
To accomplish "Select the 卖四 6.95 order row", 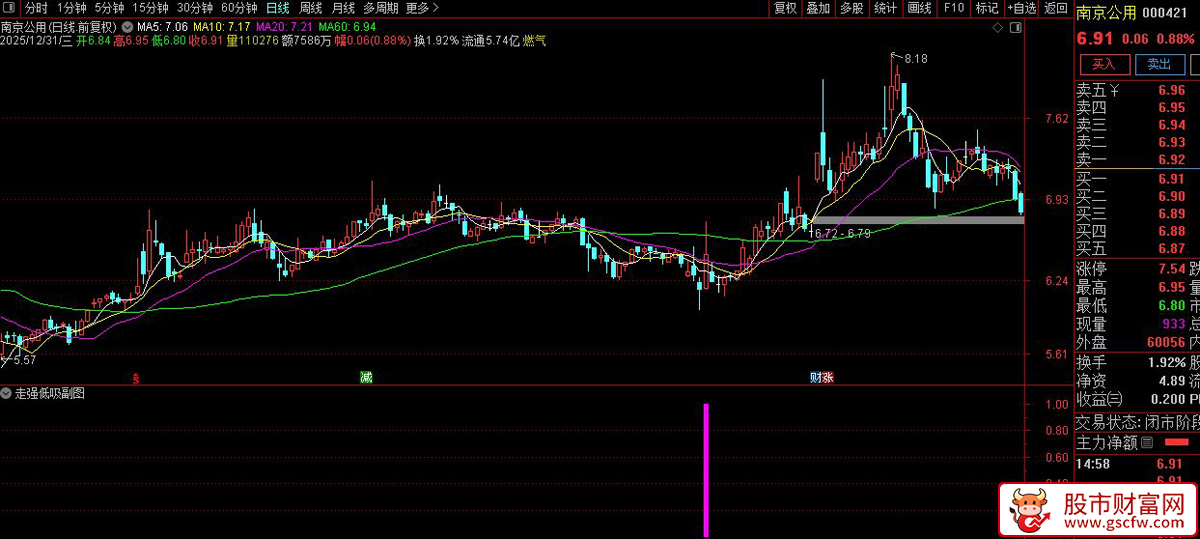I will (x=1137, y=107).
